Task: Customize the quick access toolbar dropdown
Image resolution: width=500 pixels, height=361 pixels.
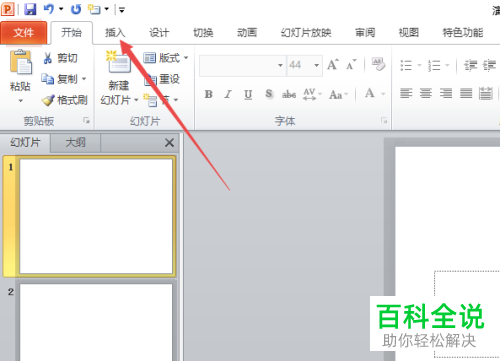Action: coord(122,10)
